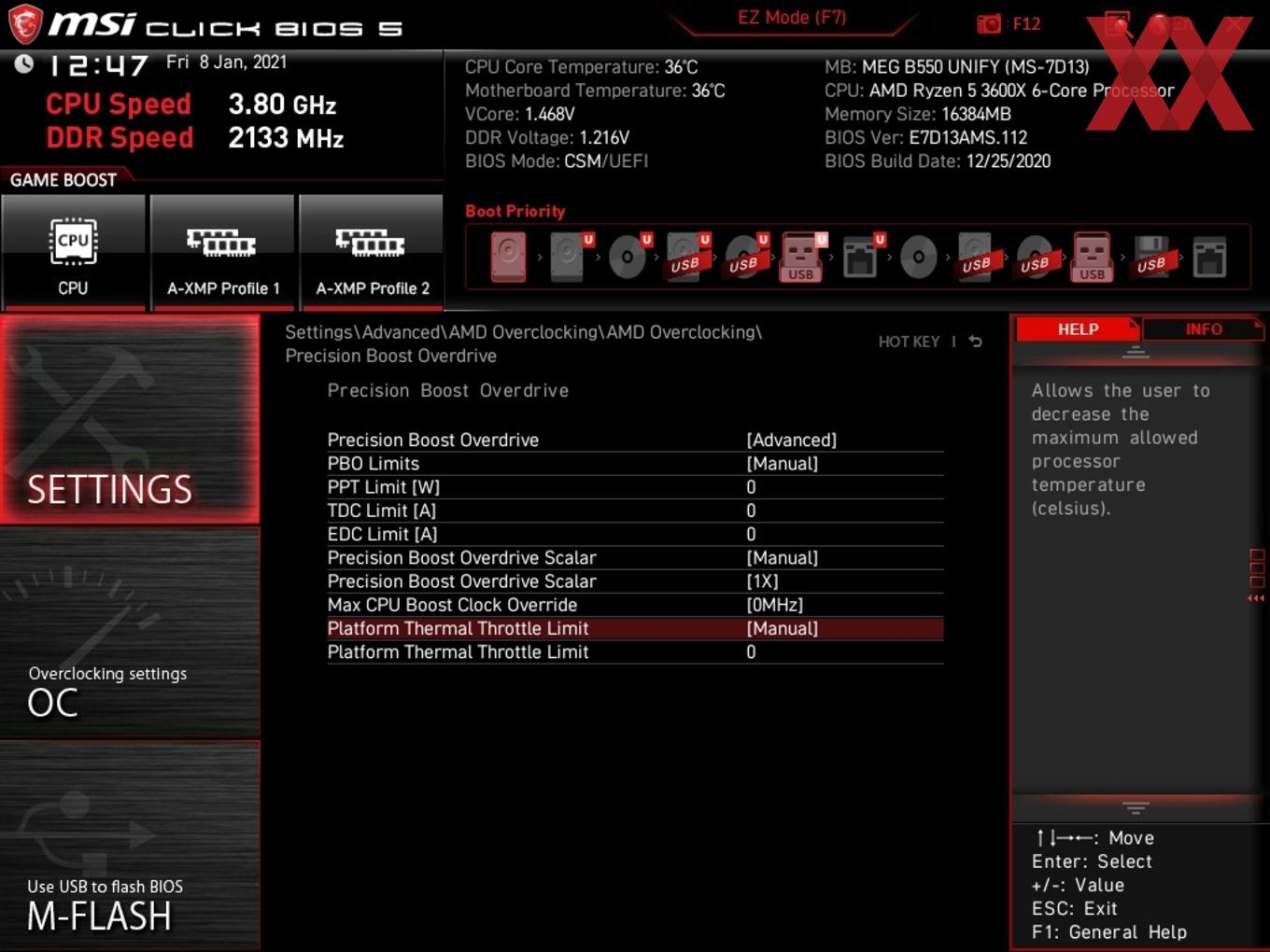Click the displayed time 12:47
The height and width of the screenshot is (952, 1270).
(x=98, y=64)
